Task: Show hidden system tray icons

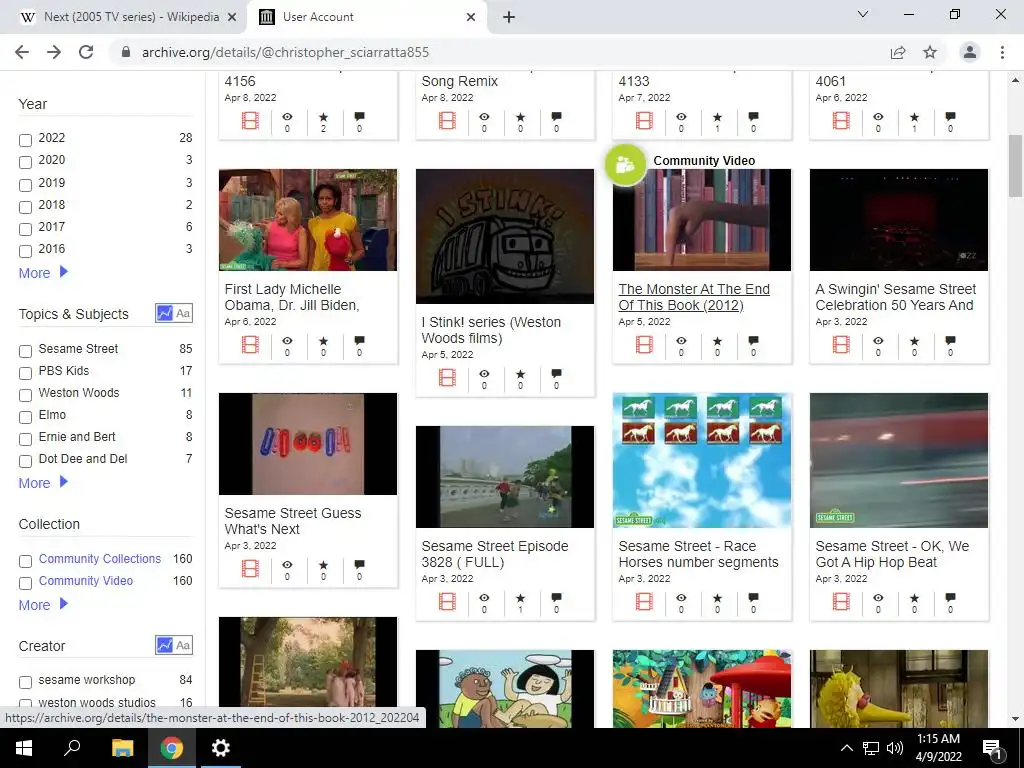Action: (846, 748)
